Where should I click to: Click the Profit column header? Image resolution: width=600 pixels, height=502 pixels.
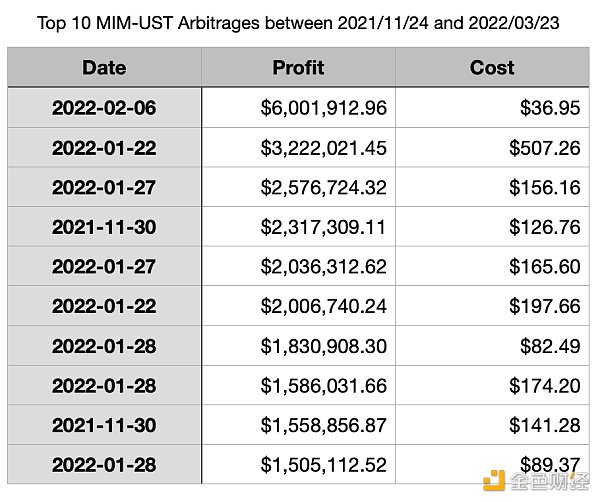[298, 67]
